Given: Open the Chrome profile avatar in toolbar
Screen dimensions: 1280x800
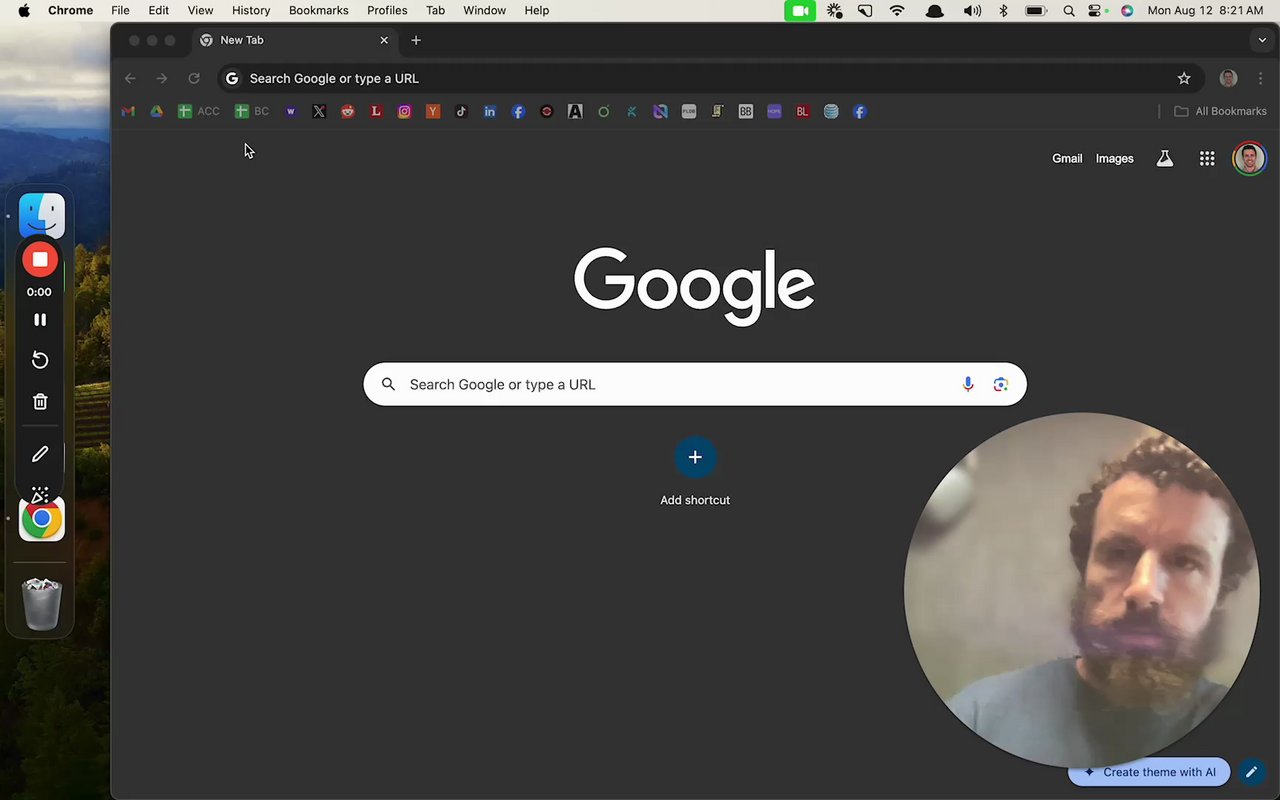Looking at the screenshot, I should 1228,78.
